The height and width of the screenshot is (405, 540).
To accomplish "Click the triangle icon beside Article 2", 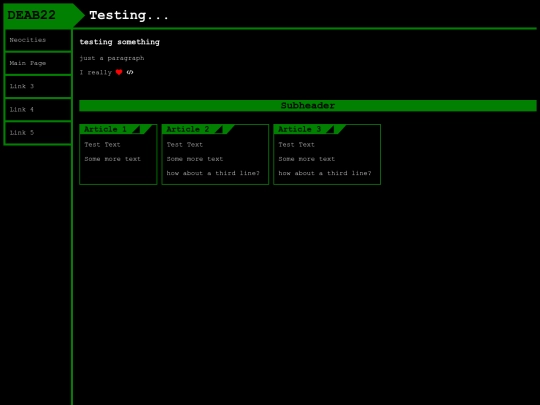I will pyautogui.click(x=219, y=129).
